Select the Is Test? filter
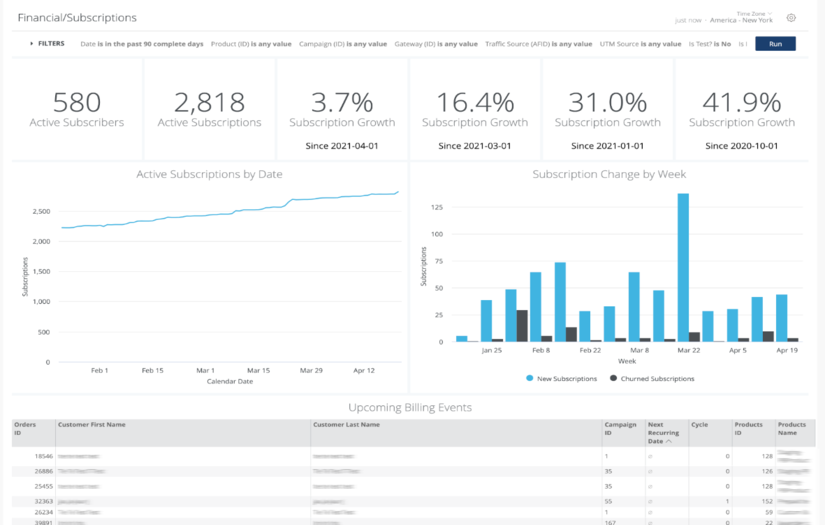Viewport: 825px width, 525px height. pyautogui.click(x=709, y=44)
